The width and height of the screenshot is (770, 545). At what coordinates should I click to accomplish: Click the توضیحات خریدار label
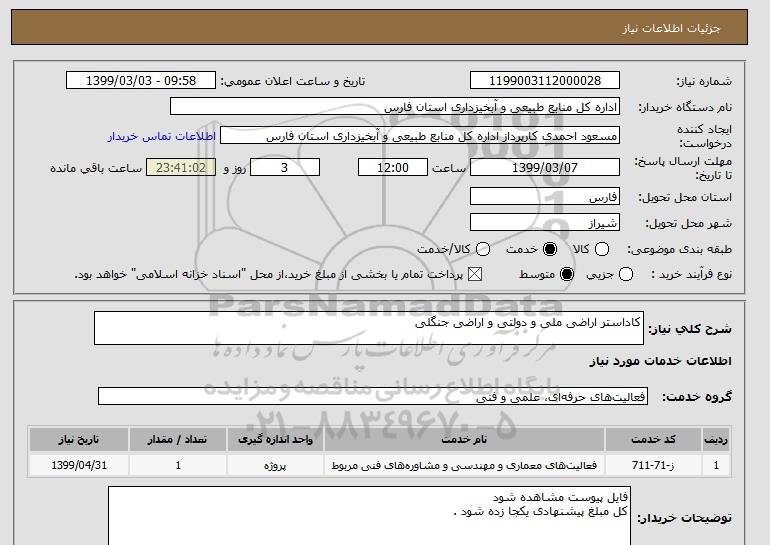click(685, 518)
